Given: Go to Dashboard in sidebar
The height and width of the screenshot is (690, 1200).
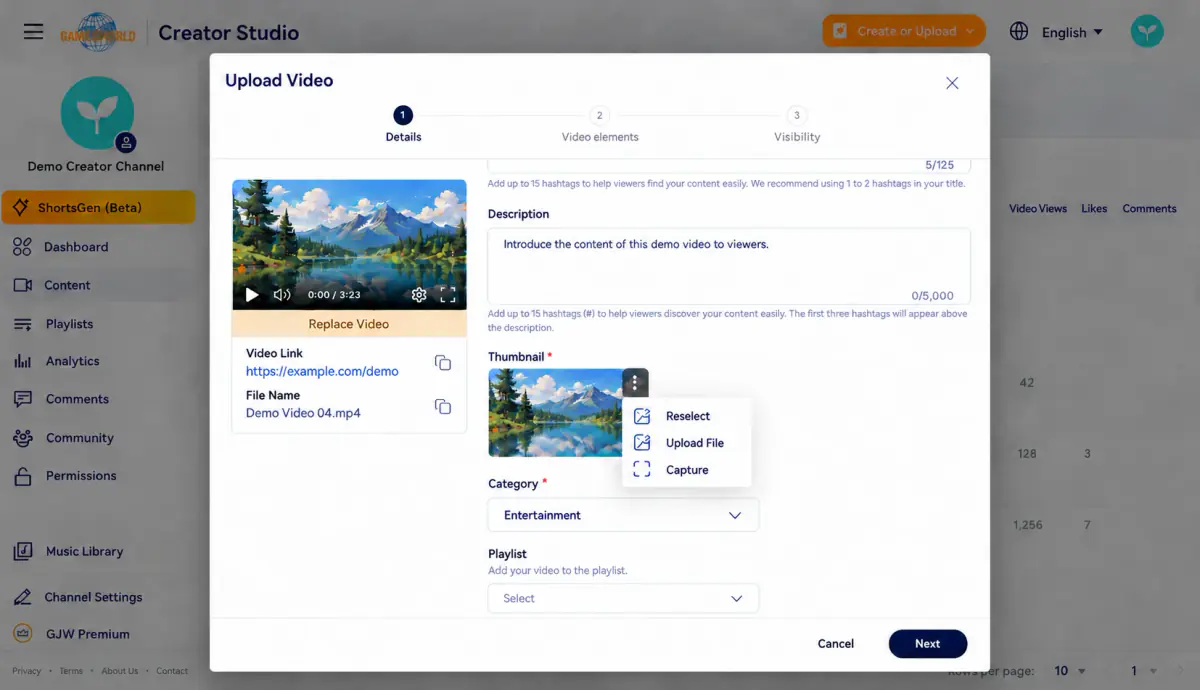Looking at the screenshot, I should click(x=76, y=247).
